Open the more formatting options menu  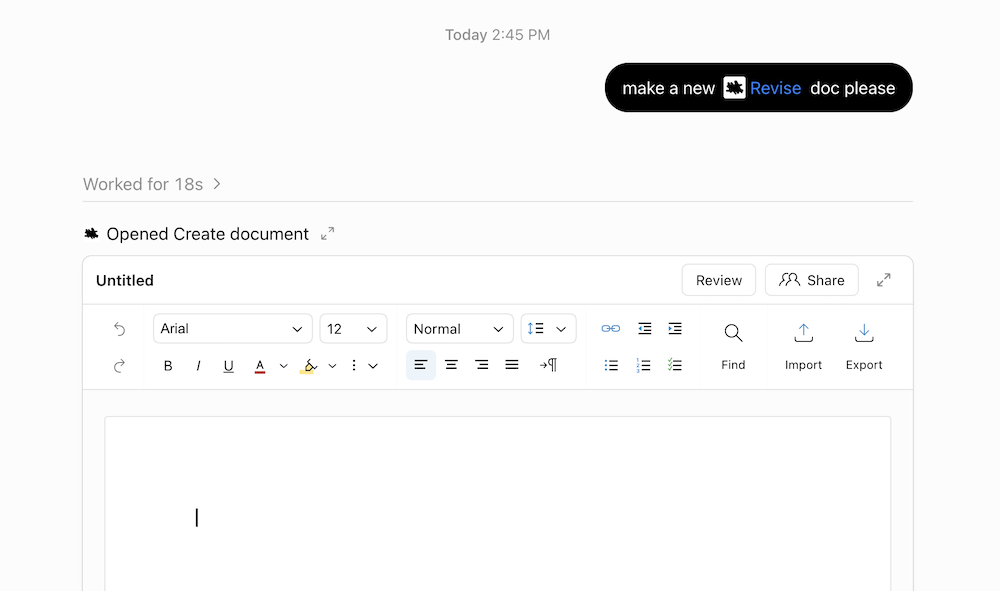click(364, 366)
